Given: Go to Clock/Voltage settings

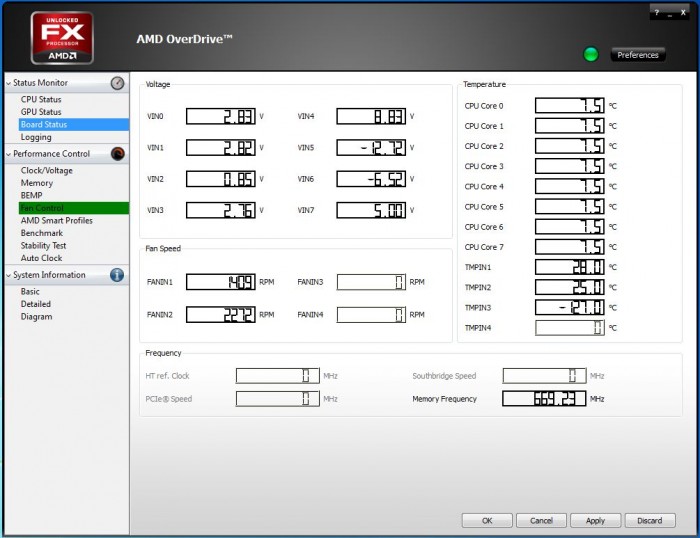Looking at the screenshot, I should (x=46, y=170).
